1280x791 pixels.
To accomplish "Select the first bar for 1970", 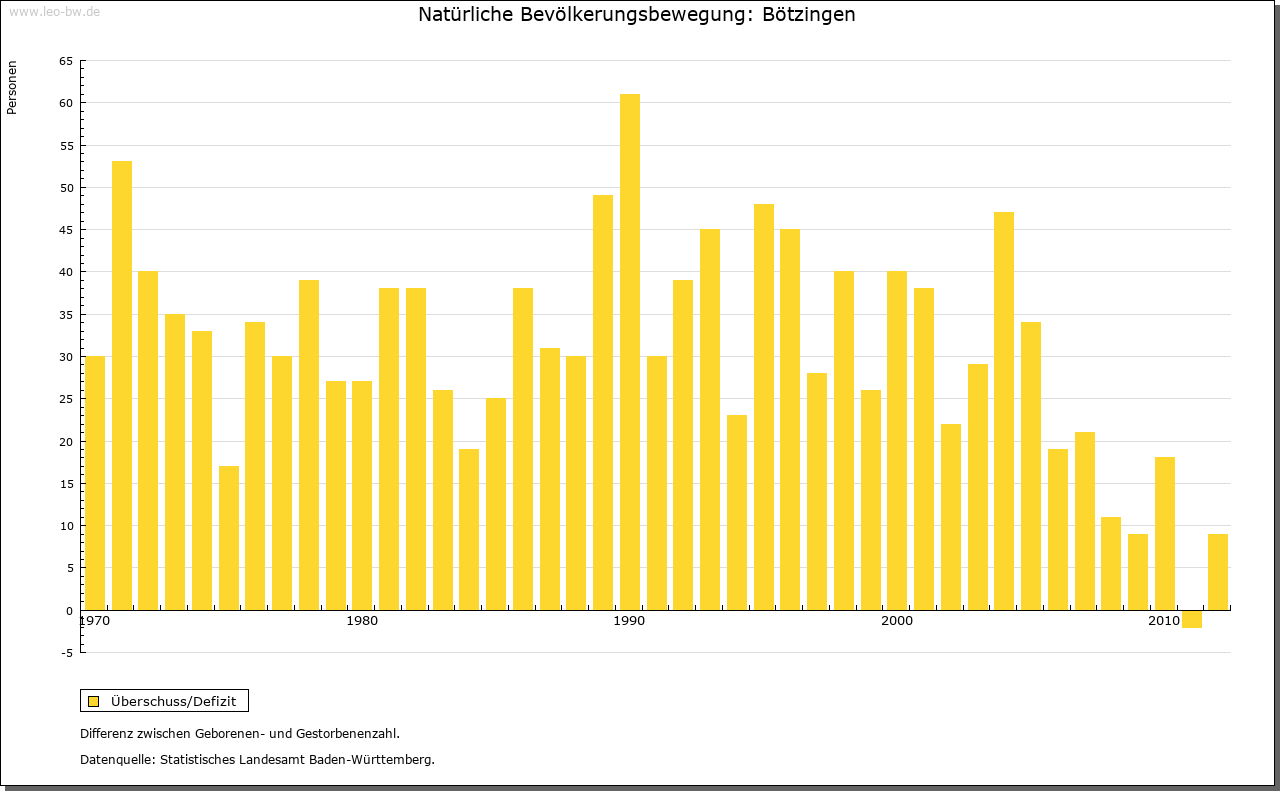I will click(x=95, y=482).
